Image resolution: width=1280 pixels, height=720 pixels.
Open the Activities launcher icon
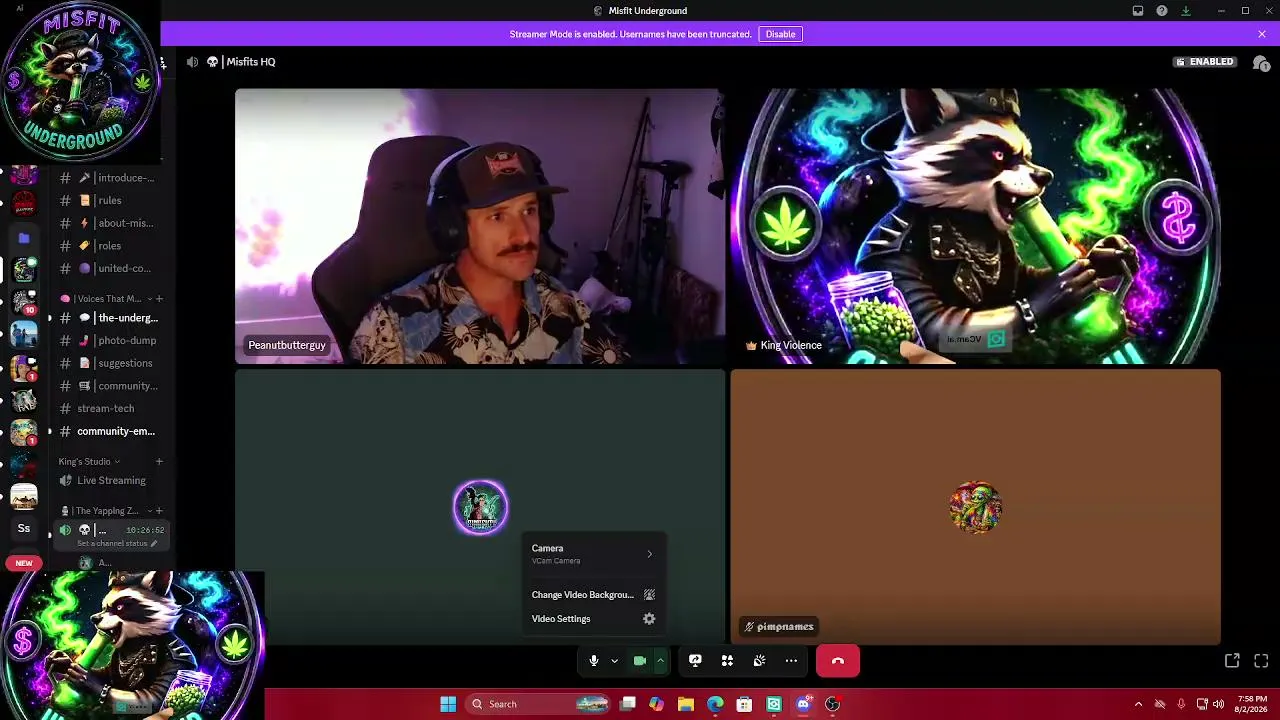click(x=727, y=661)
